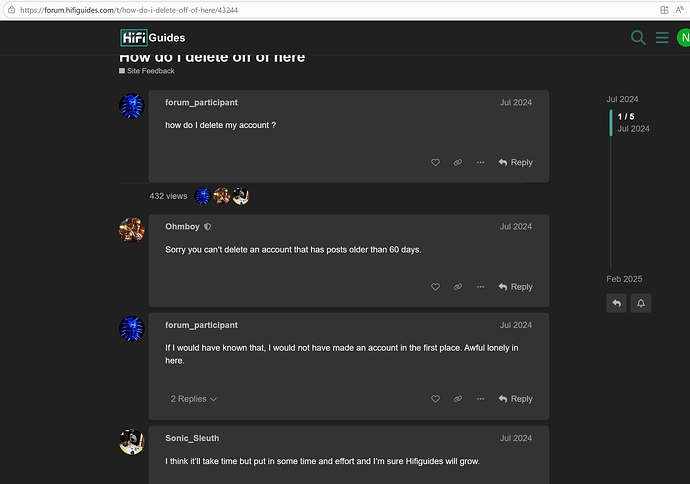Copy link to the first post

[x=457, y=162]
